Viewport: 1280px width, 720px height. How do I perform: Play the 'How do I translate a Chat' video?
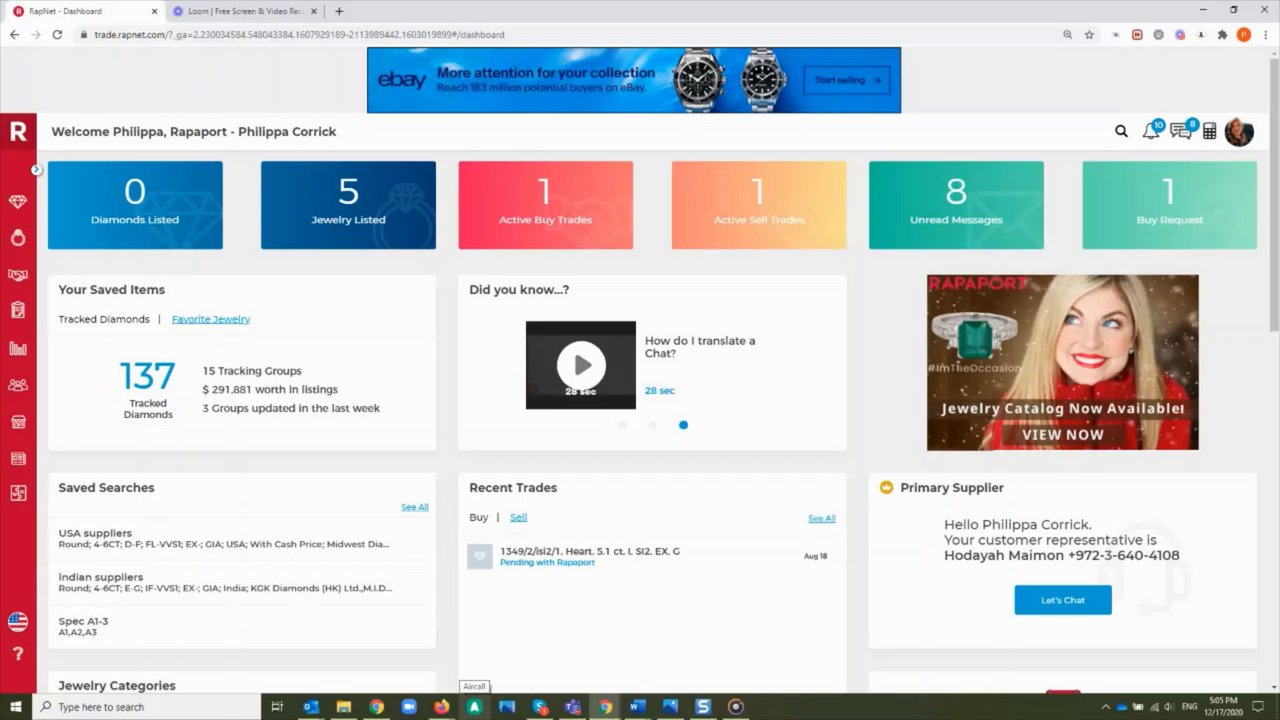click(581, 365)
